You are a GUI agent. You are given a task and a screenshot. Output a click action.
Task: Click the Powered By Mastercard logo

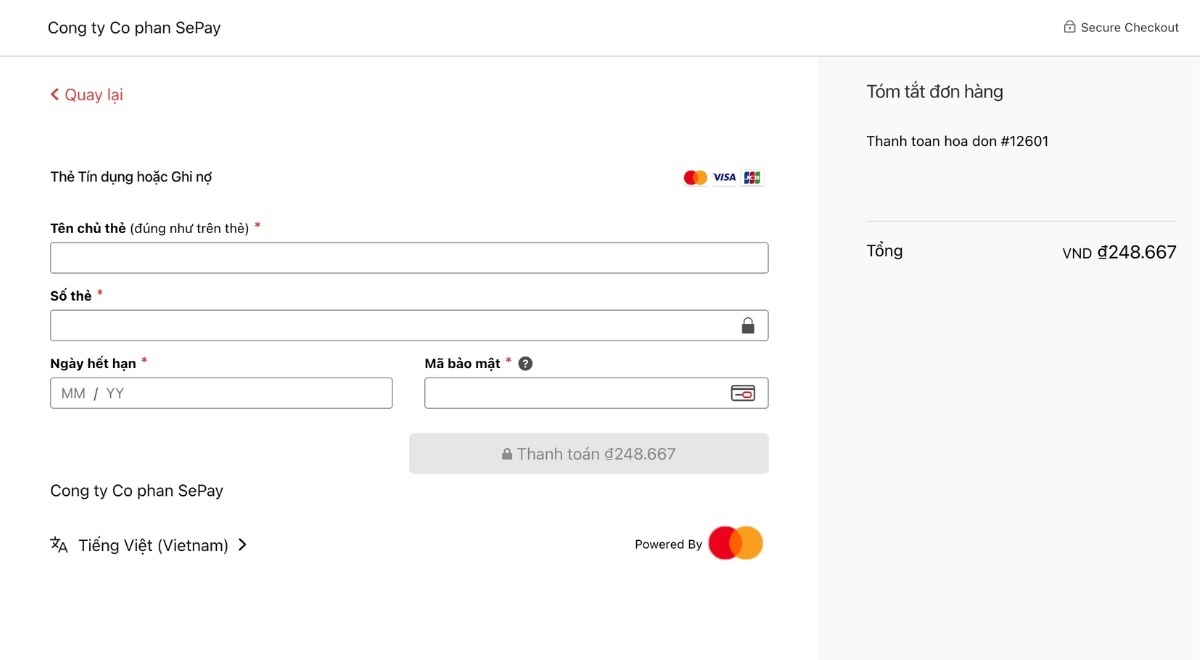click(x=735, y=542)
